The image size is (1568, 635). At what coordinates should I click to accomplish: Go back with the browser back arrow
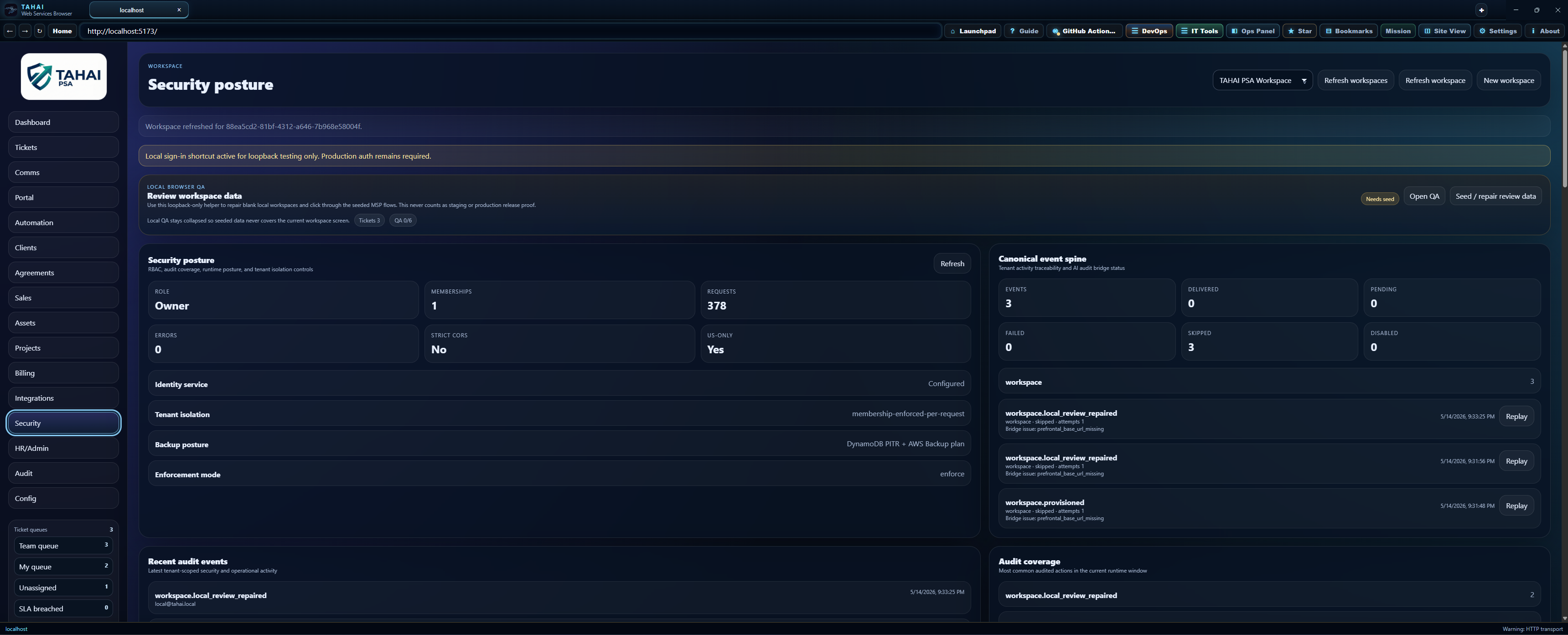coord(10,31)
